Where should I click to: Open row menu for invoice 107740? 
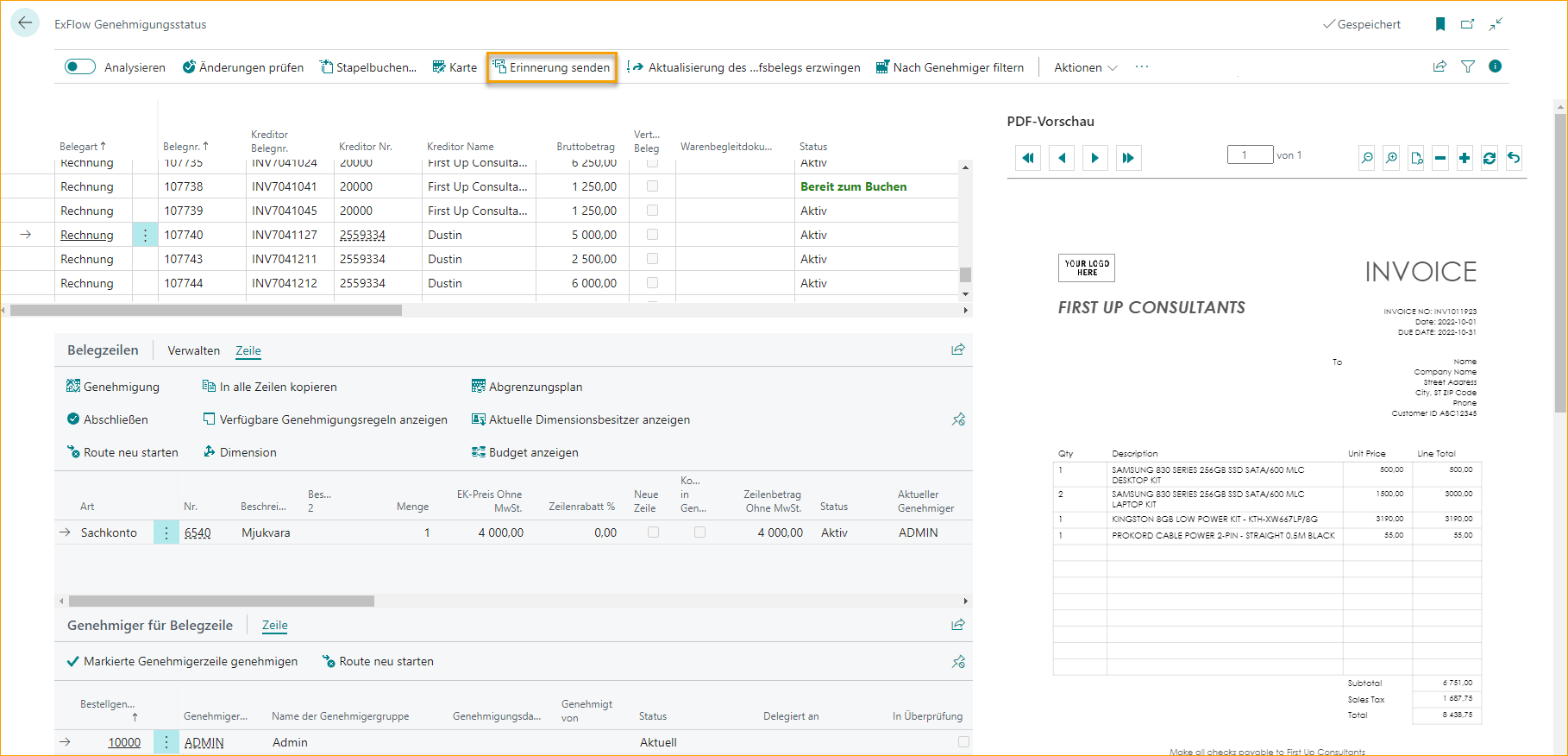pos(145,235)
